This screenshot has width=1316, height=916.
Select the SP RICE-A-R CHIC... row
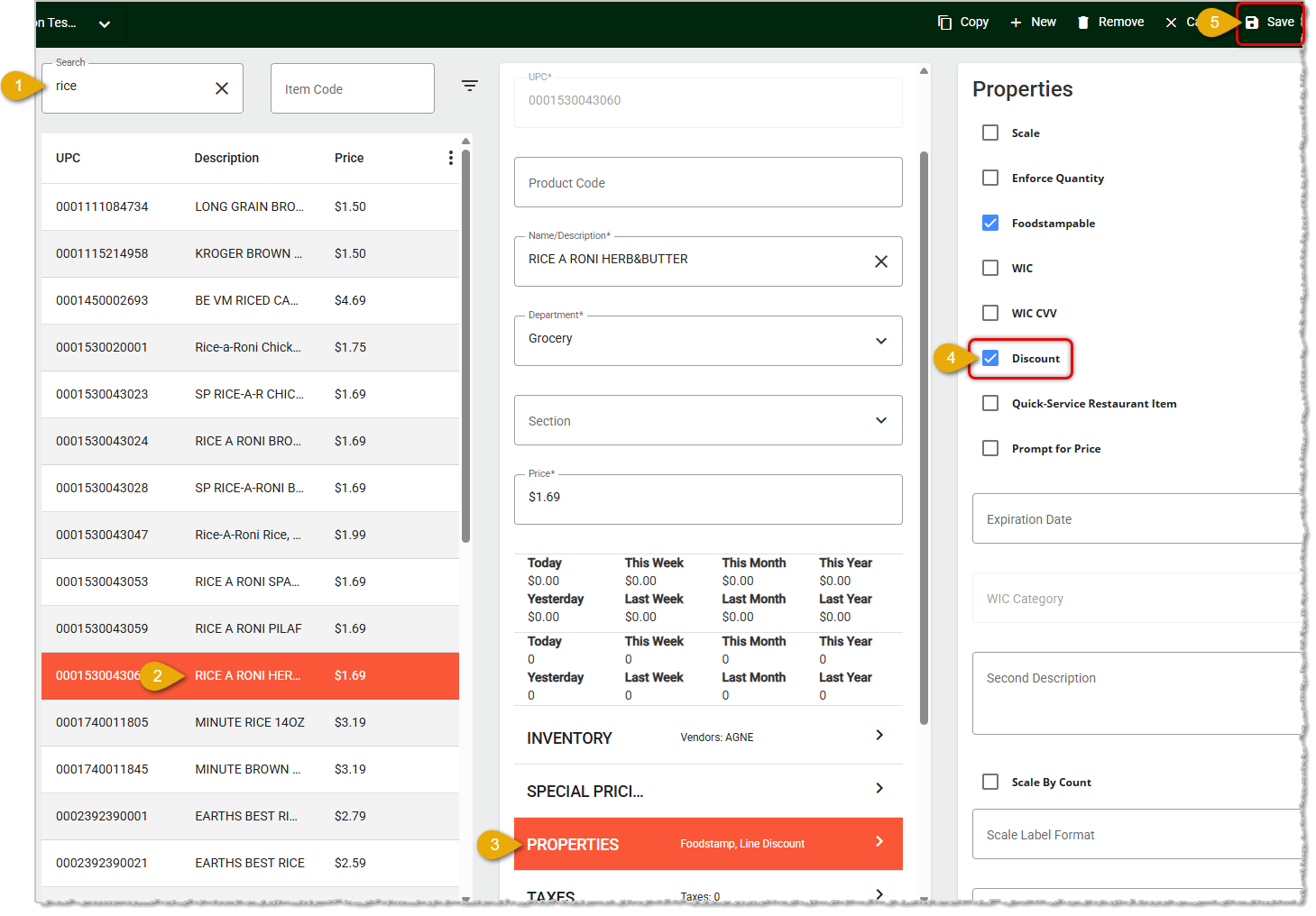click(x=250, y=394)
